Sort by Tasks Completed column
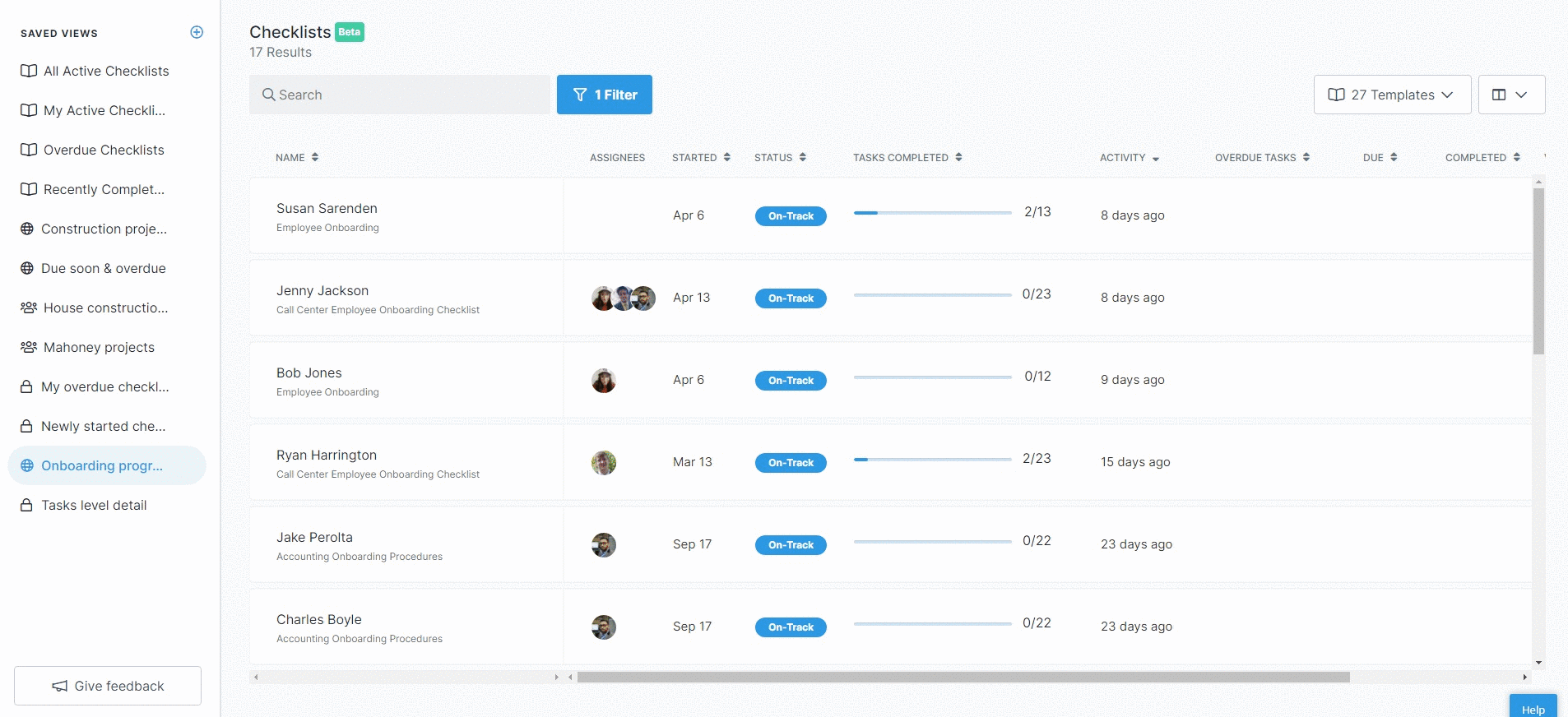The width and height of the screenshot is (1568, 717). 958,157
